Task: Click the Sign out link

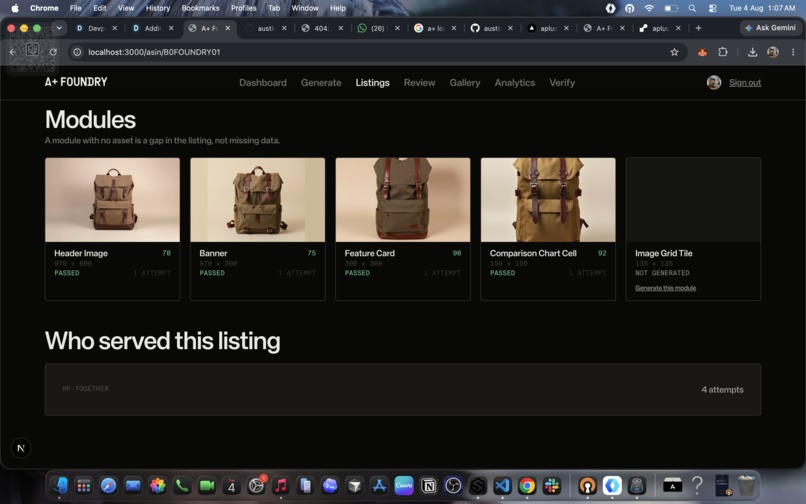Action: pos(745,83)
